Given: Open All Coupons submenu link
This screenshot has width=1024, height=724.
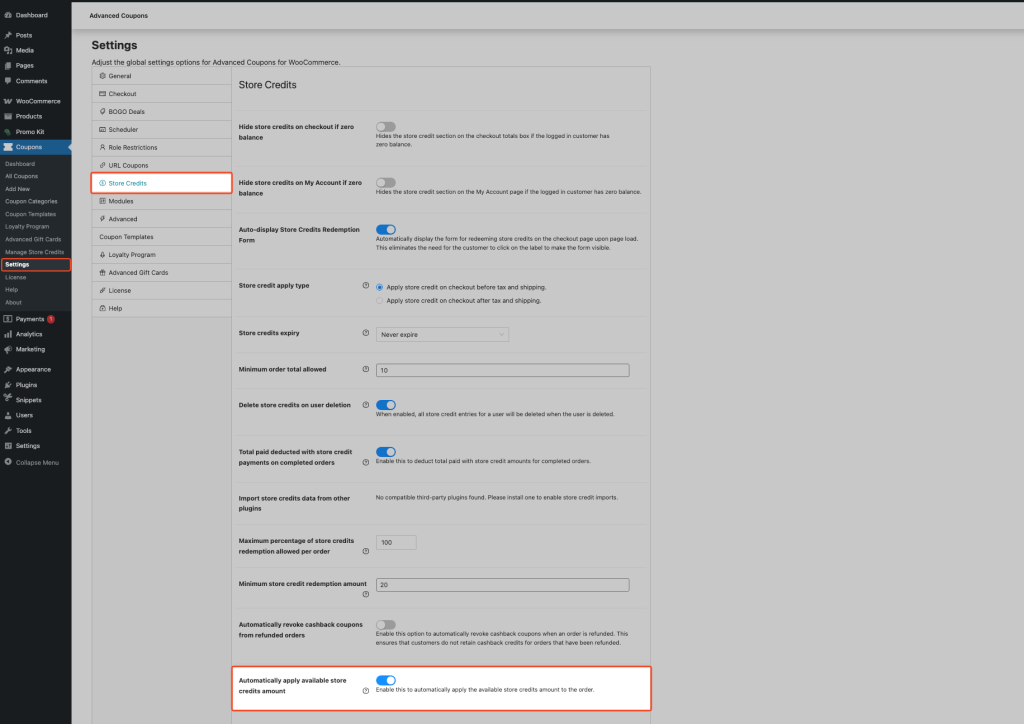Looking at the screenshot, I should coord(22,176).
